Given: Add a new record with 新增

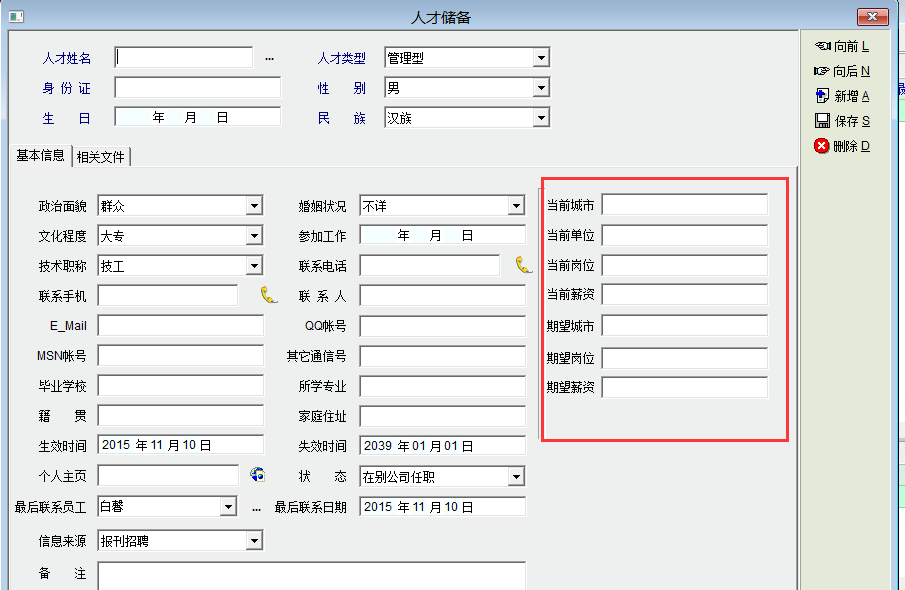Looking at the screenshot, I should pyautogui.click(x=841, y=96).
